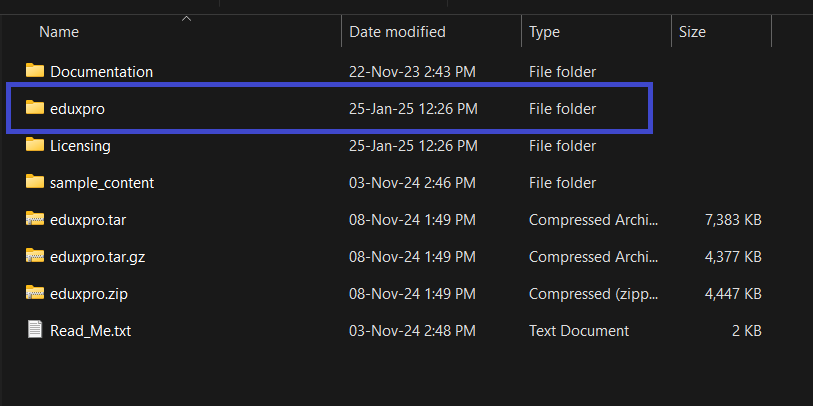Viewport: 813px width, 406px height.
Task: Click the Licensing folder icon
Action: (x=35, y=145)
